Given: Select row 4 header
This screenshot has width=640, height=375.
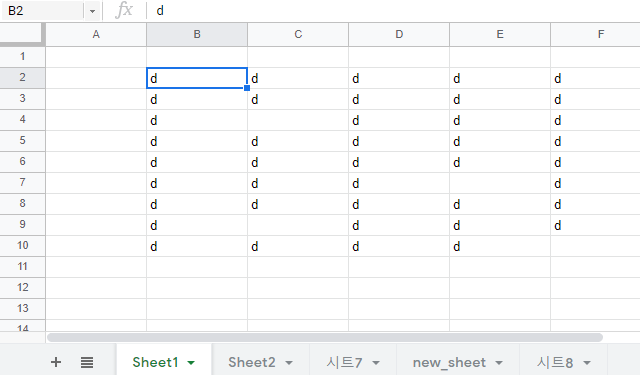Looking at the screenshot, I should tap(22, 120).
